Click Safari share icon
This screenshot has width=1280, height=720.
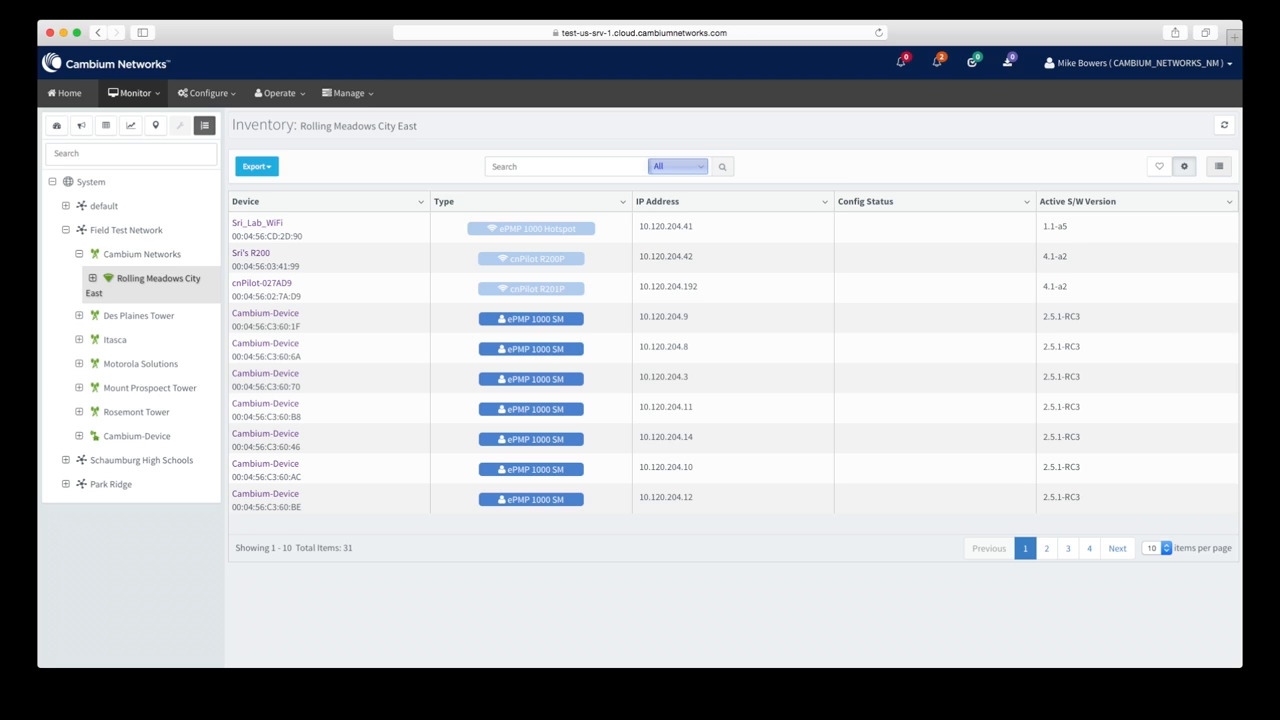pyautogui.click(x=1175, y=33)
